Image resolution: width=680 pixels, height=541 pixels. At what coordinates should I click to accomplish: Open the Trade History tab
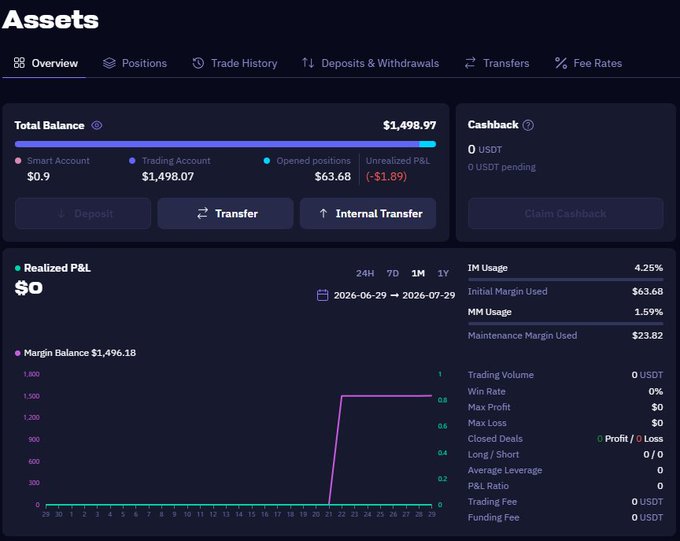click(x=235, y=63)
